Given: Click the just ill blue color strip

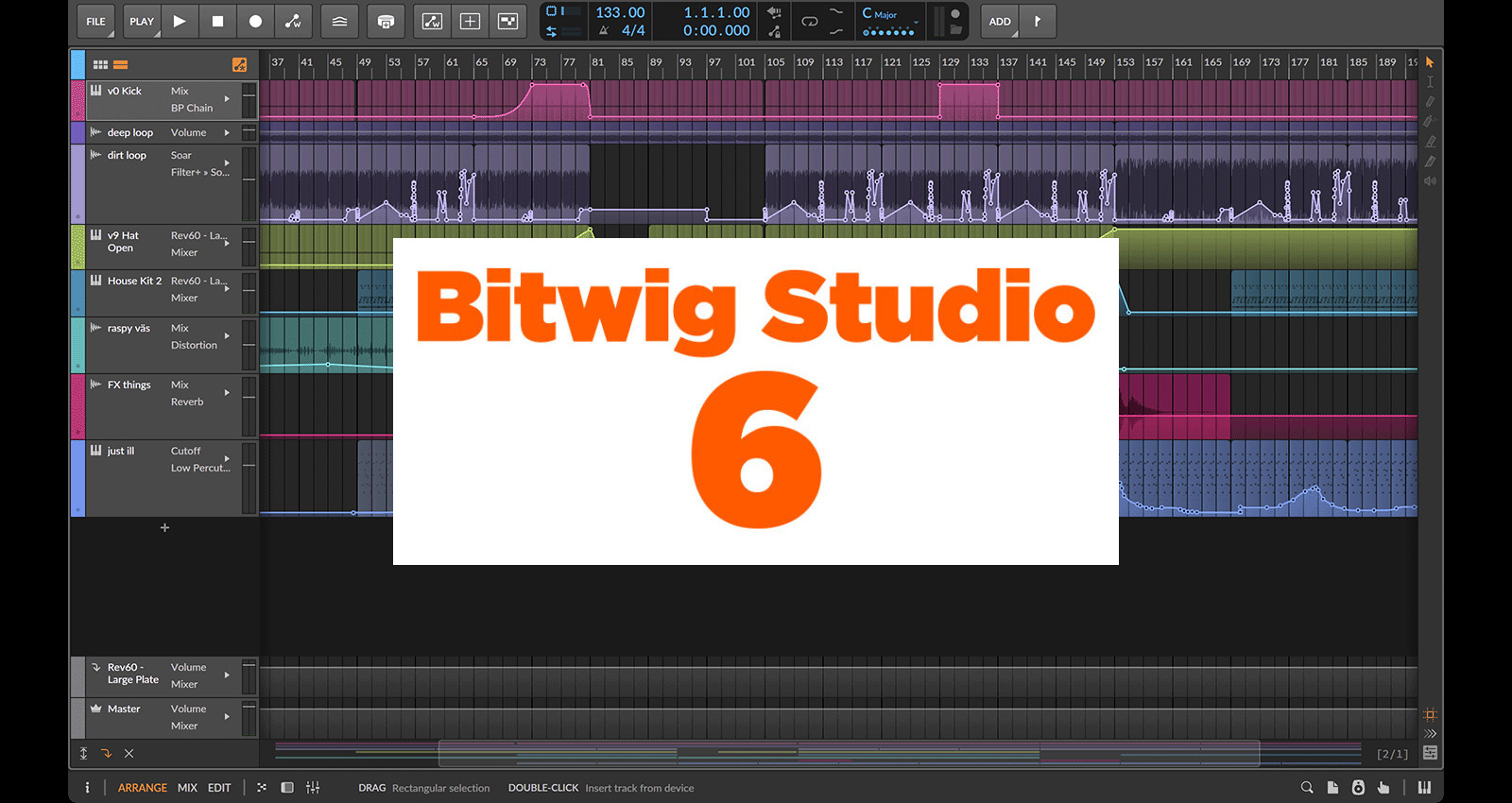Looking at the screenshot, I should click(77, 478).
